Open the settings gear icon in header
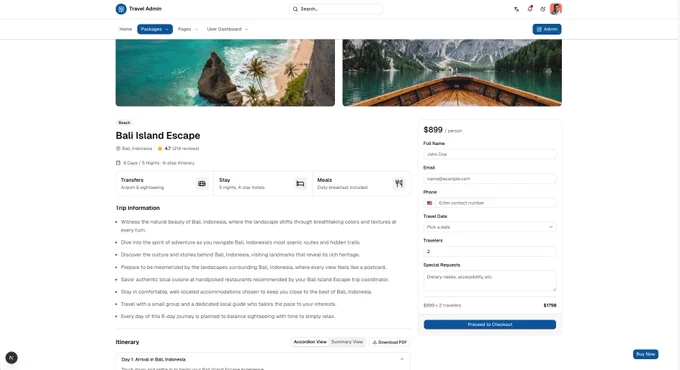Viewport: 680px width, 370px height. tap(543, 9)
